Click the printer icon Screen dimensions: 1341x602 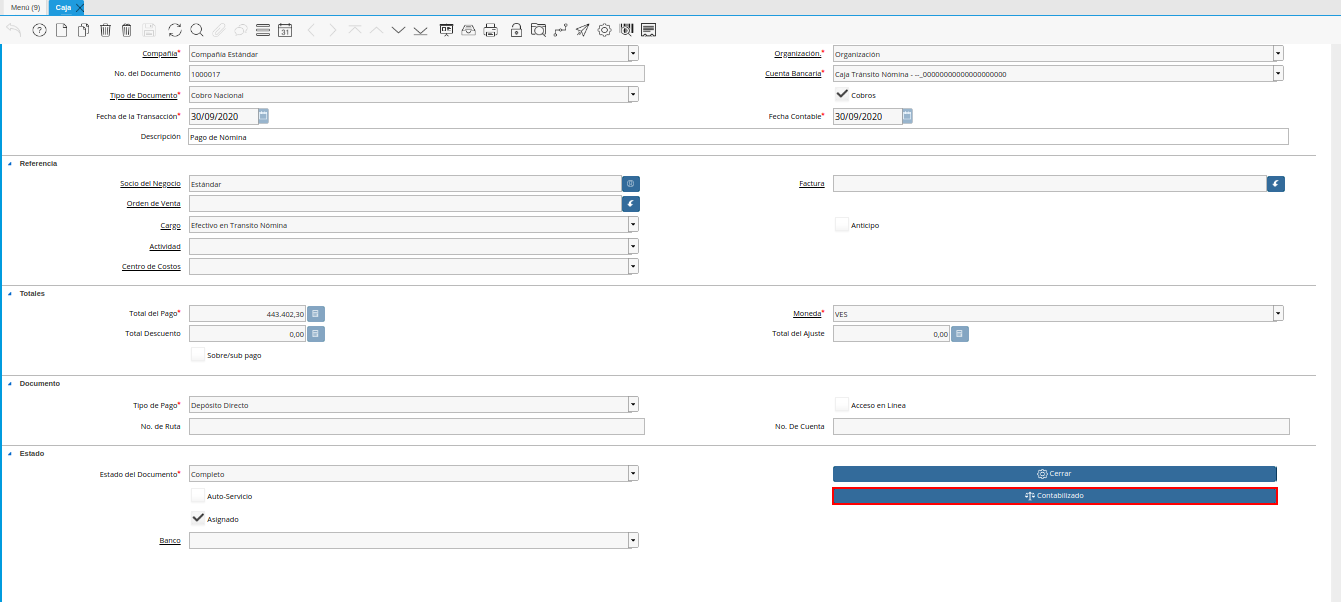click(x=490, y=30)
